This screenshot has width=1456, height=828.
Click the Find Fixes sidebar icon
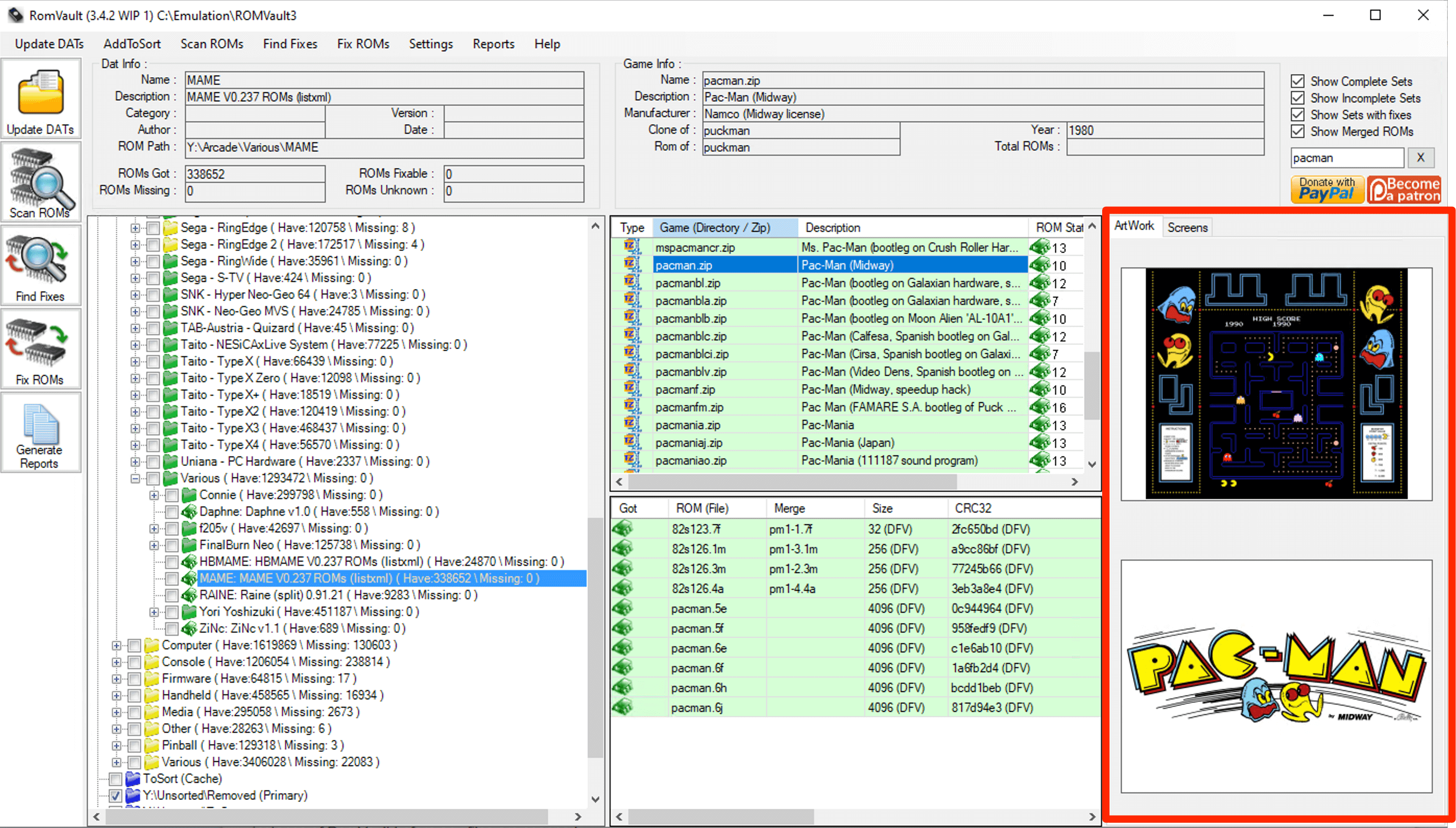[38, 260]
